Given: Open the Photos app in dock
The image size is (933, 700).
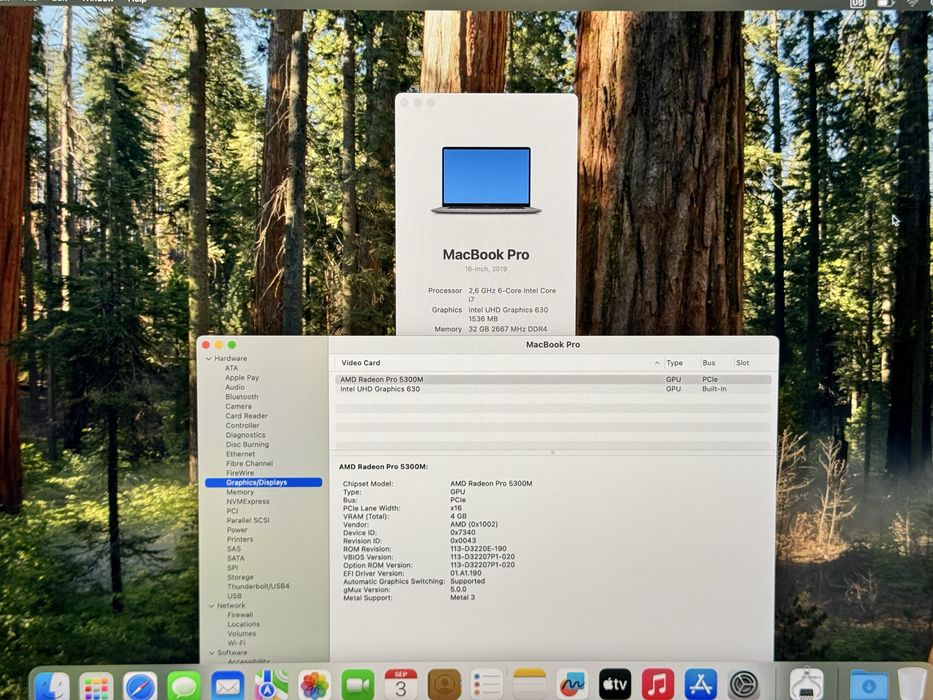Looking at the screenshot, I should coord(315,685).
